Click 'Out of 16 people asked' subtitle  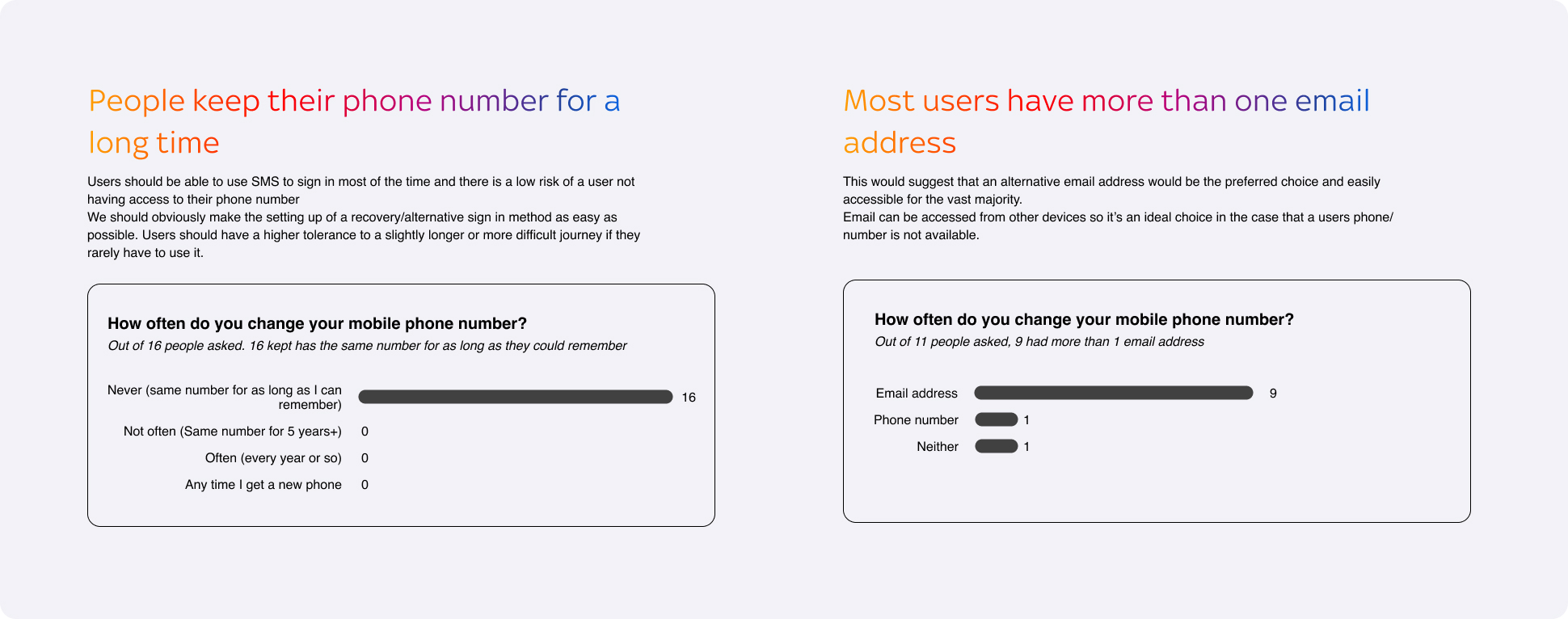[367, 346]
